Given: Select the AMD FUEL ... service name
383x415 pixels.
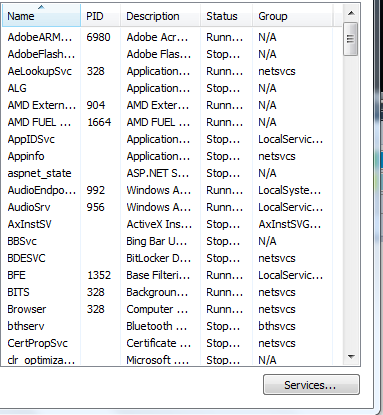Looking at the screenshot, I should click(x=39, y=122).
